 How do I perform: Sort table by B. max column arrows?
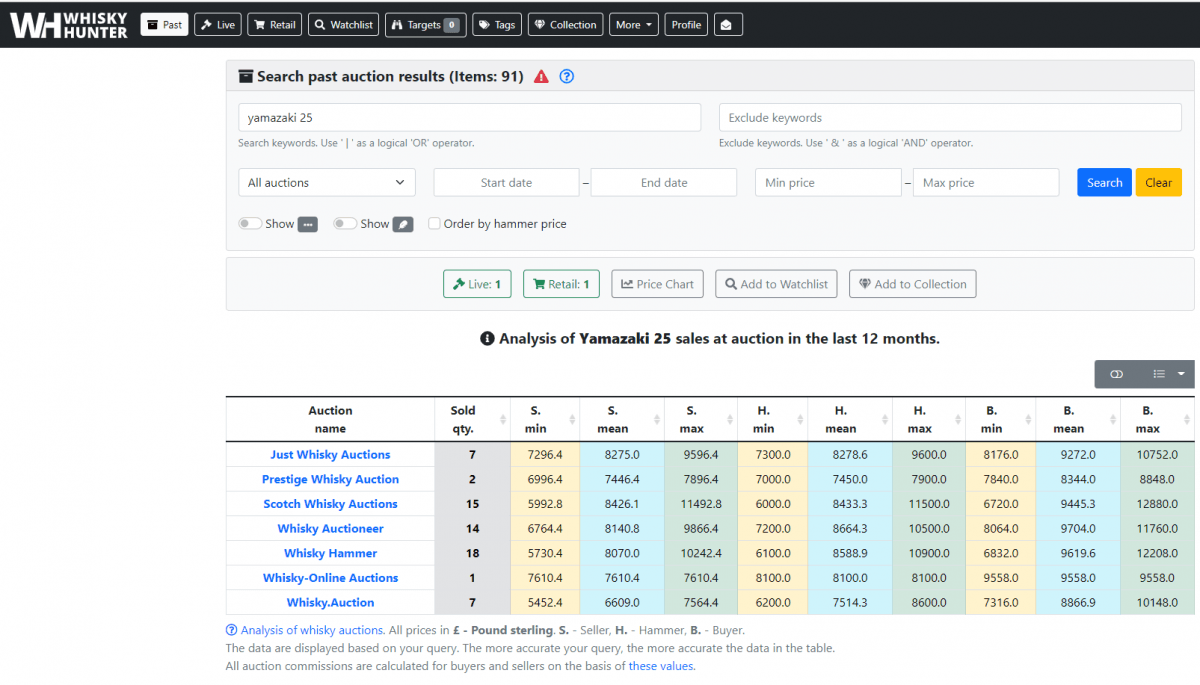(1185, 419)
